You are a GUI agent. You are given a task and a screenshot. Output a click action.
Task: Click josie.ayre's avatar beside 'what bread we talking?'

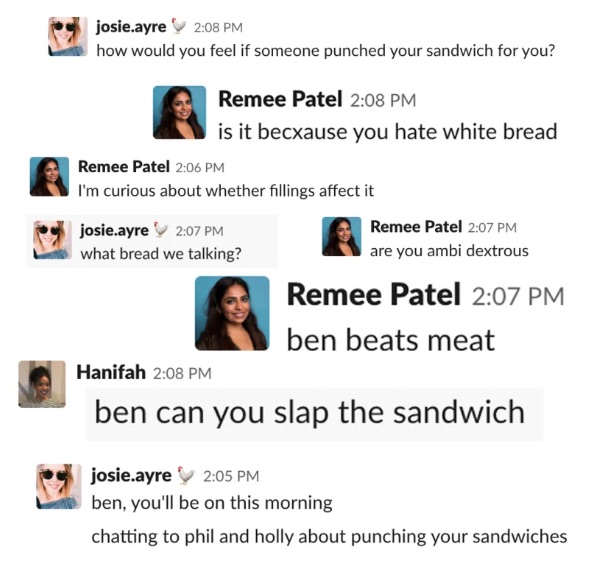pyautogui.click(x=52, y=240)
